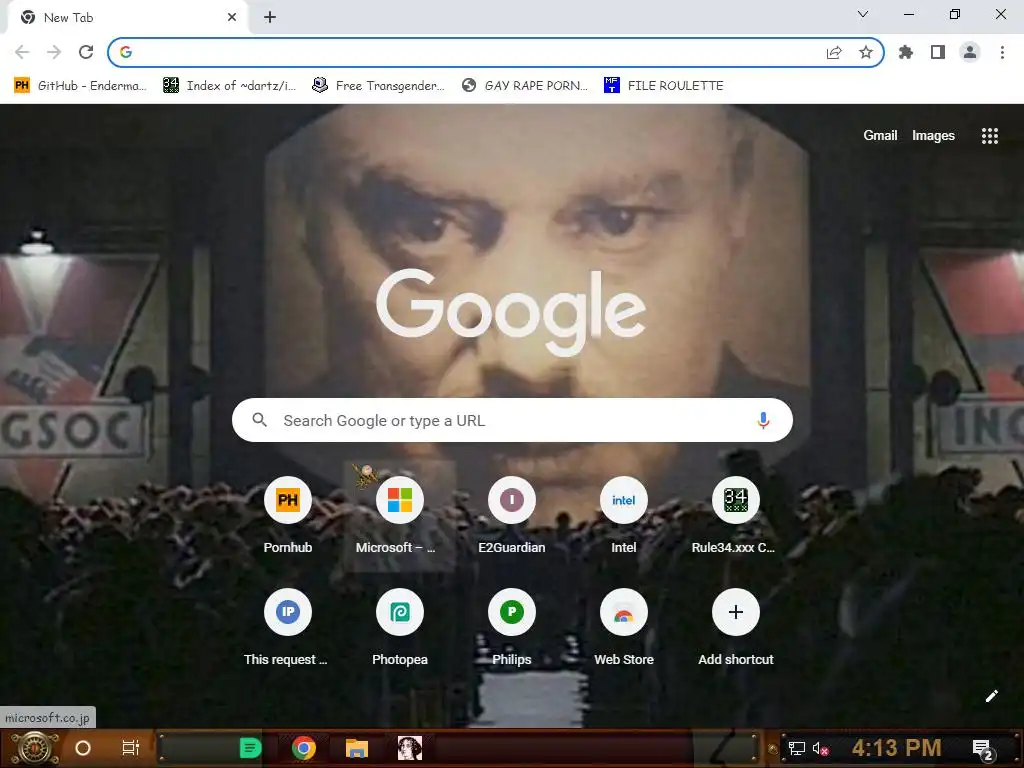Open a new tab with the plus button
Image resolution: width=1024 pixels, height=768 pixels.
tap(270, 18)
